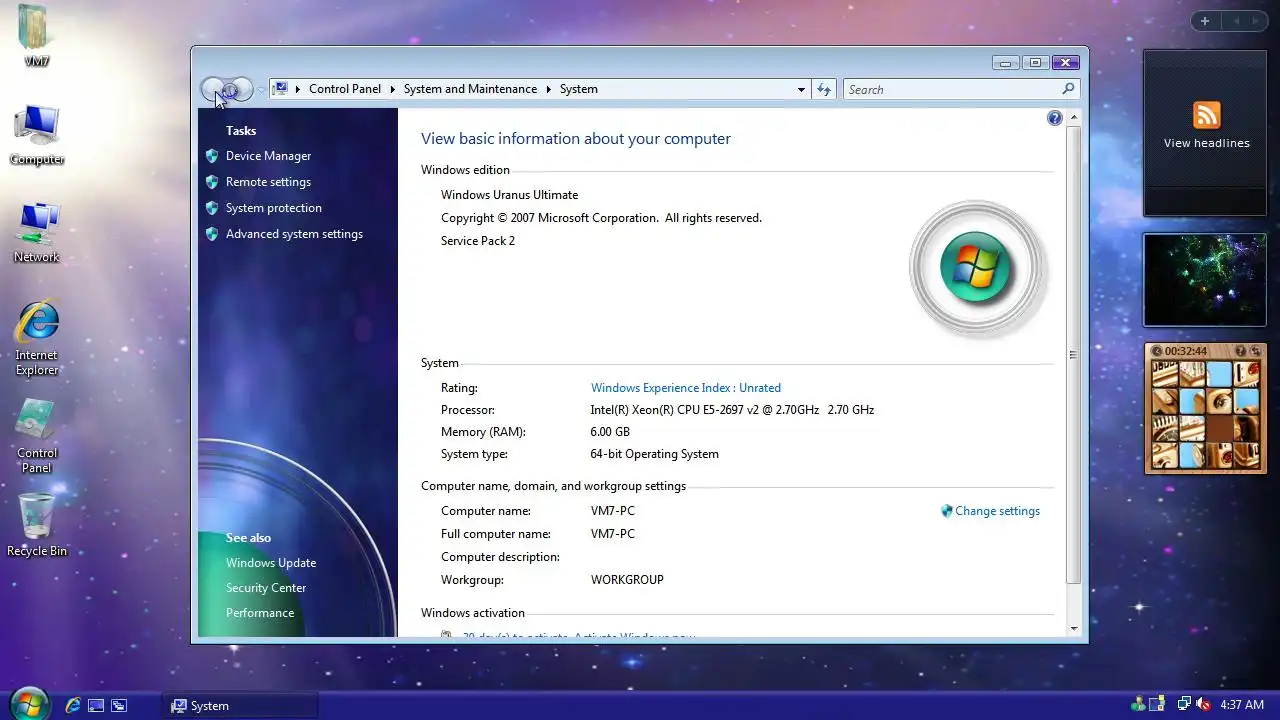Click the Show Desktop Quick Launch icon
Screen dimensions: 1280x720
[x=96, y=705]
